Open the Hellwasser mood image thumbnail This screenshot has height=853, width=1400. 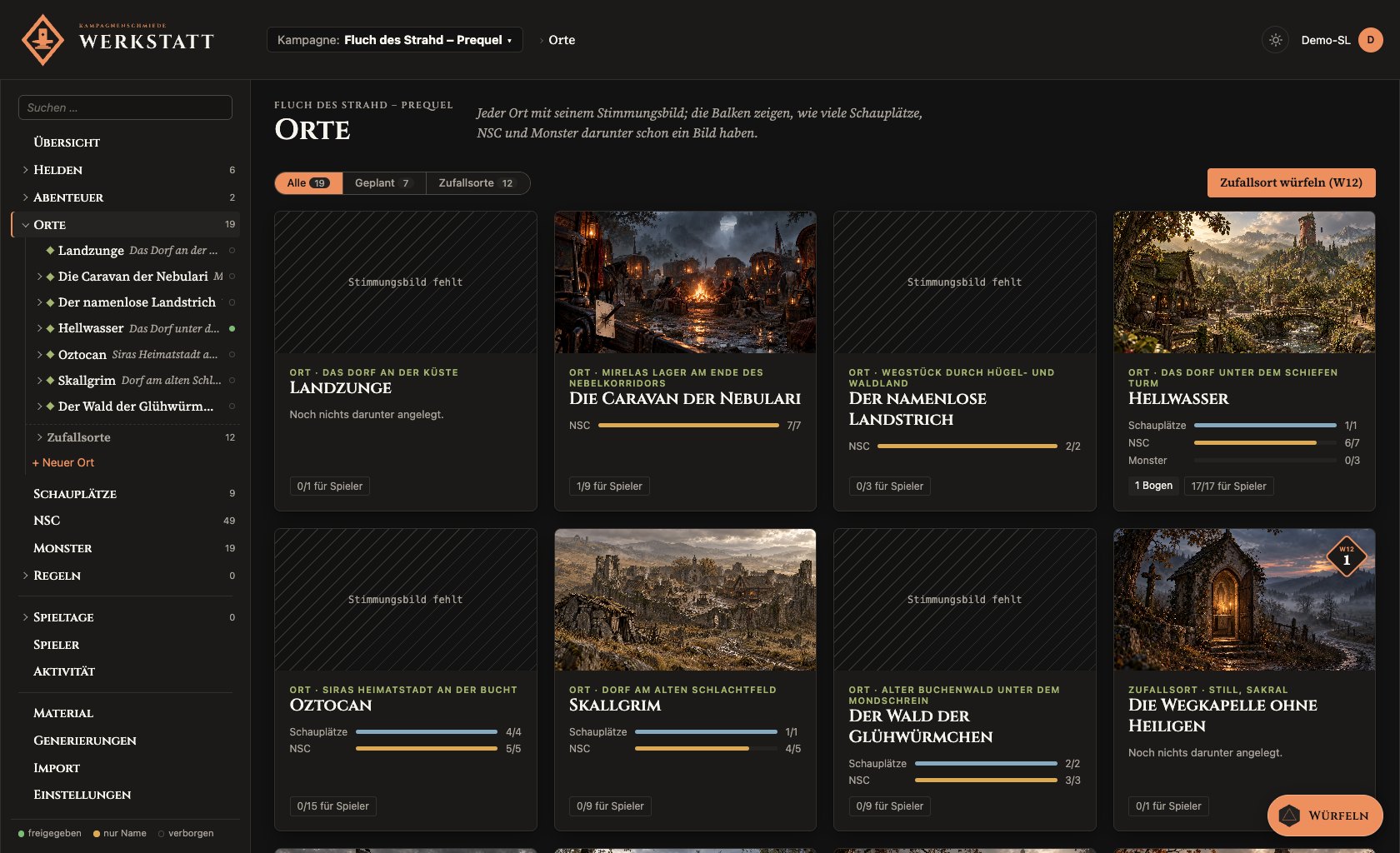pos(1244,282)
